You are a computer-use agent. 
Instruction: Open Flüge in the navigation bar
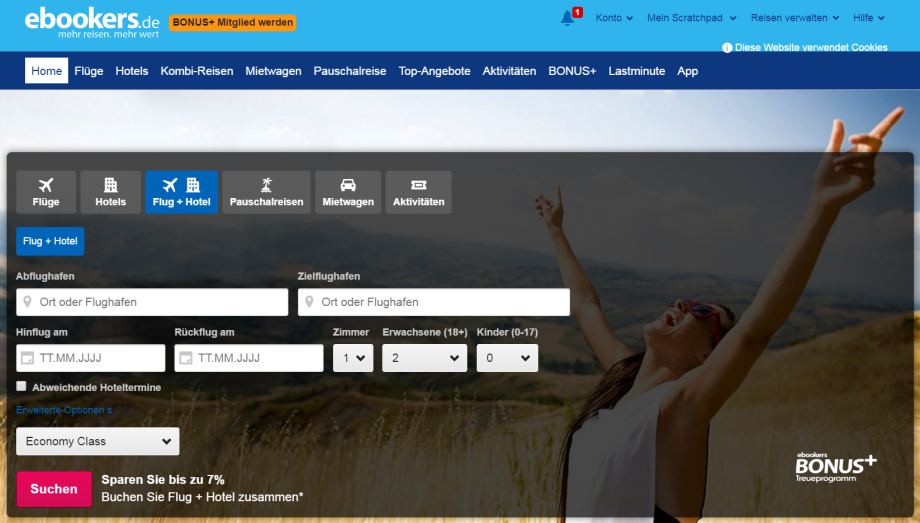tap(89, 71)
